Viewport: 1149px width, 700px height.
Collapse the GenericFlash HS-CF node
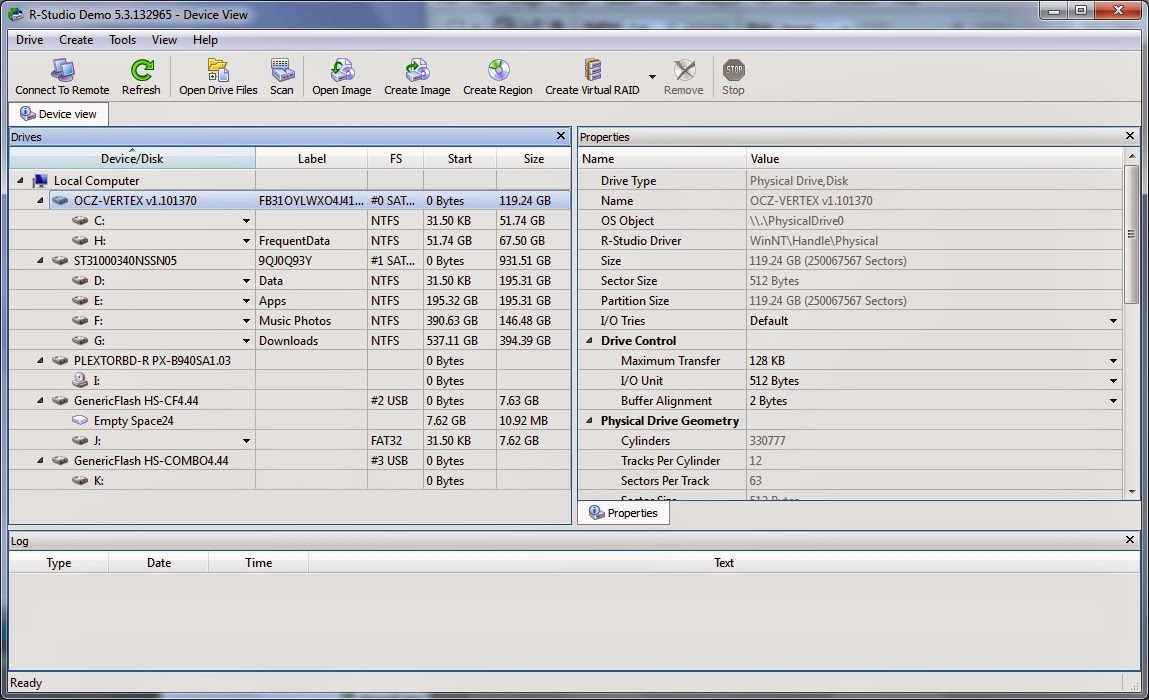[40, 400]
